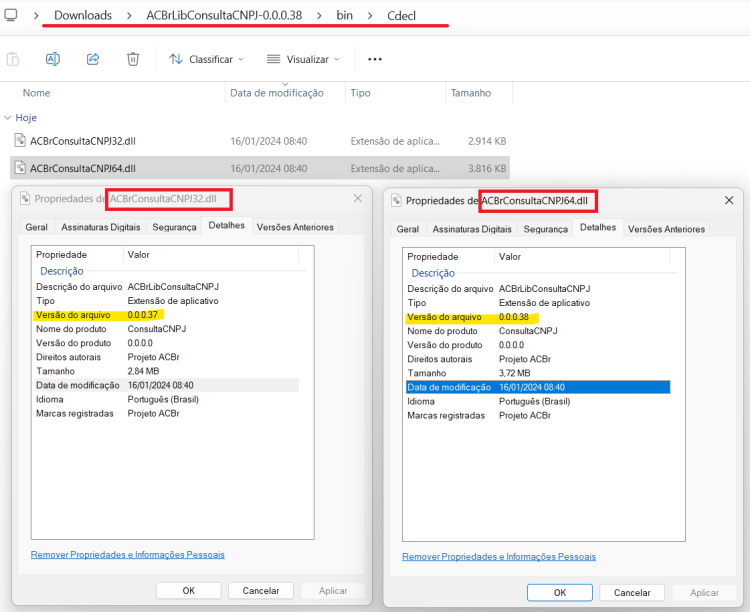Viewport: 750px width, 612px height.
Task: Select Cdecl folder in breadcrumb path
Action: click(x=401, y=16)
